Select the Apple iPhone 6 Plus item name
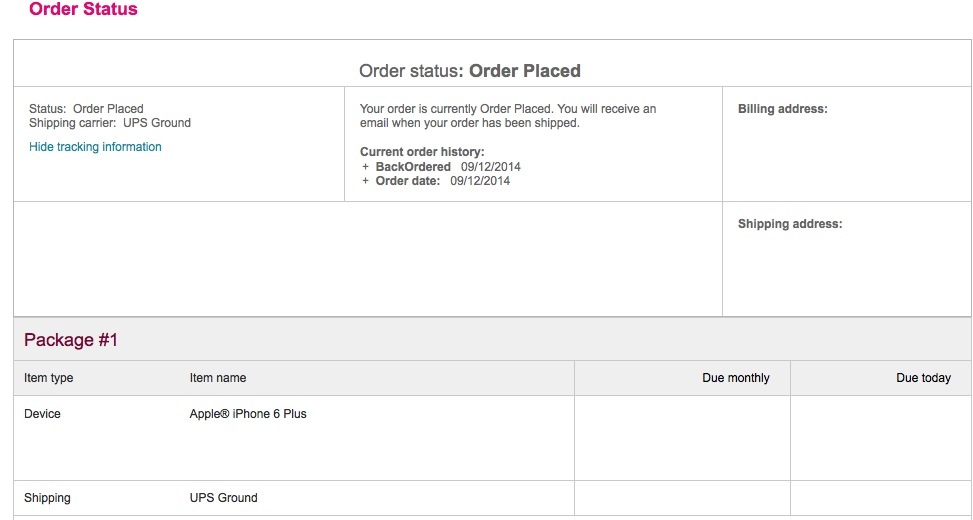The height and width of the screenshot is (520, 973). coord(248,414)
